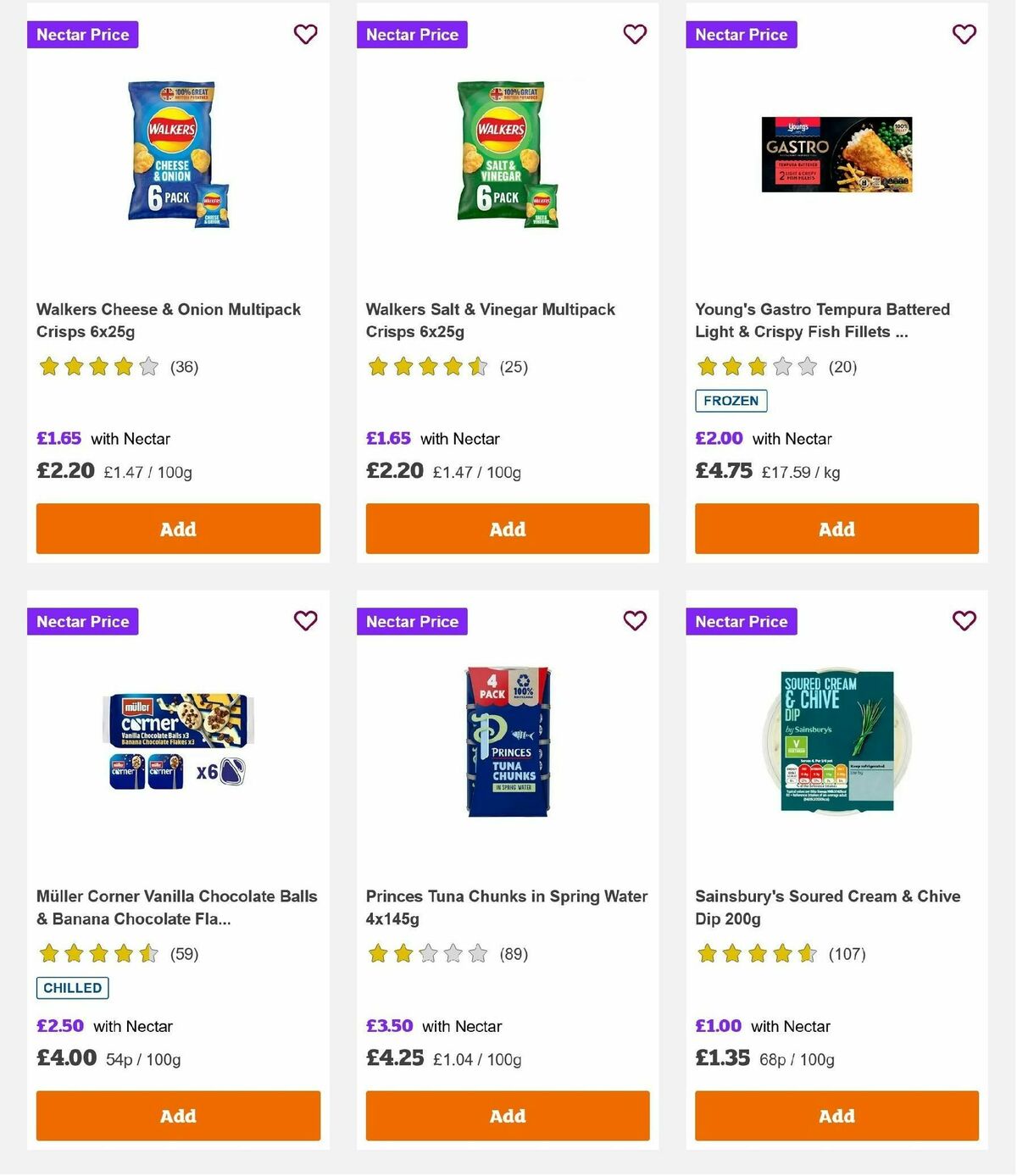Click the Nectar Price badge on Walkers Cheese & Onion
Image resolution: width=1017 pixels, height=1176 pixels.
point(82,35)
